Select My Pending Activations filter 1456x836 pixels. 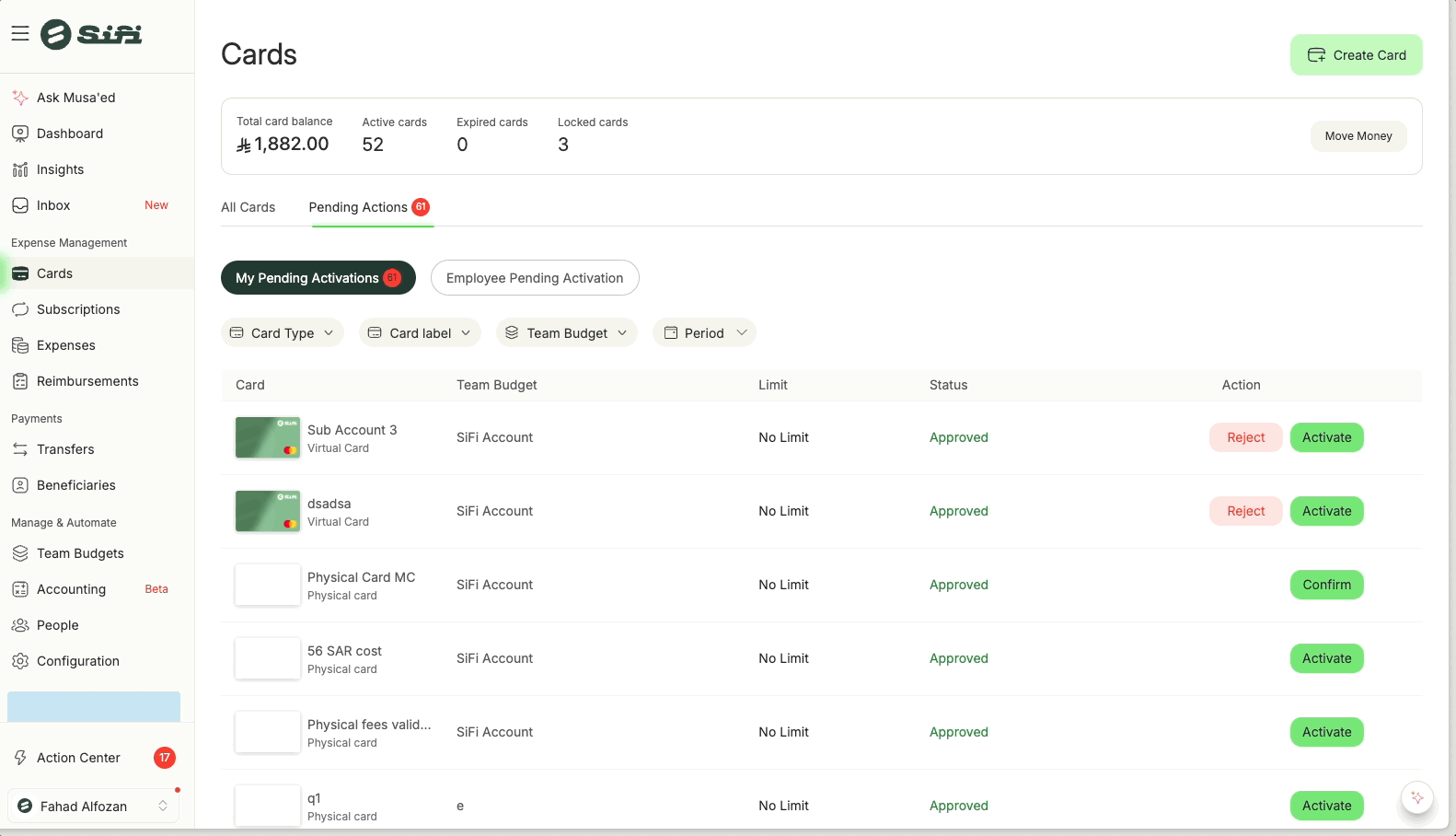tap(318, 278)
